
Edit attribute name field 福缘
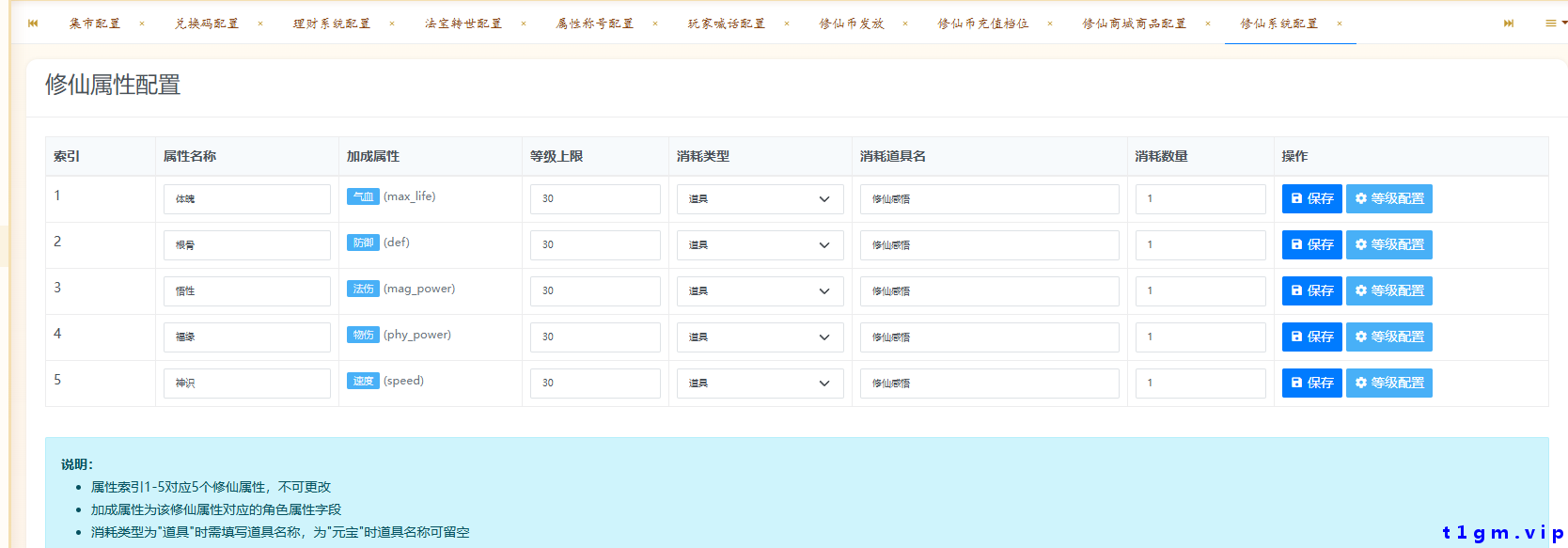[x=247, y=337]
